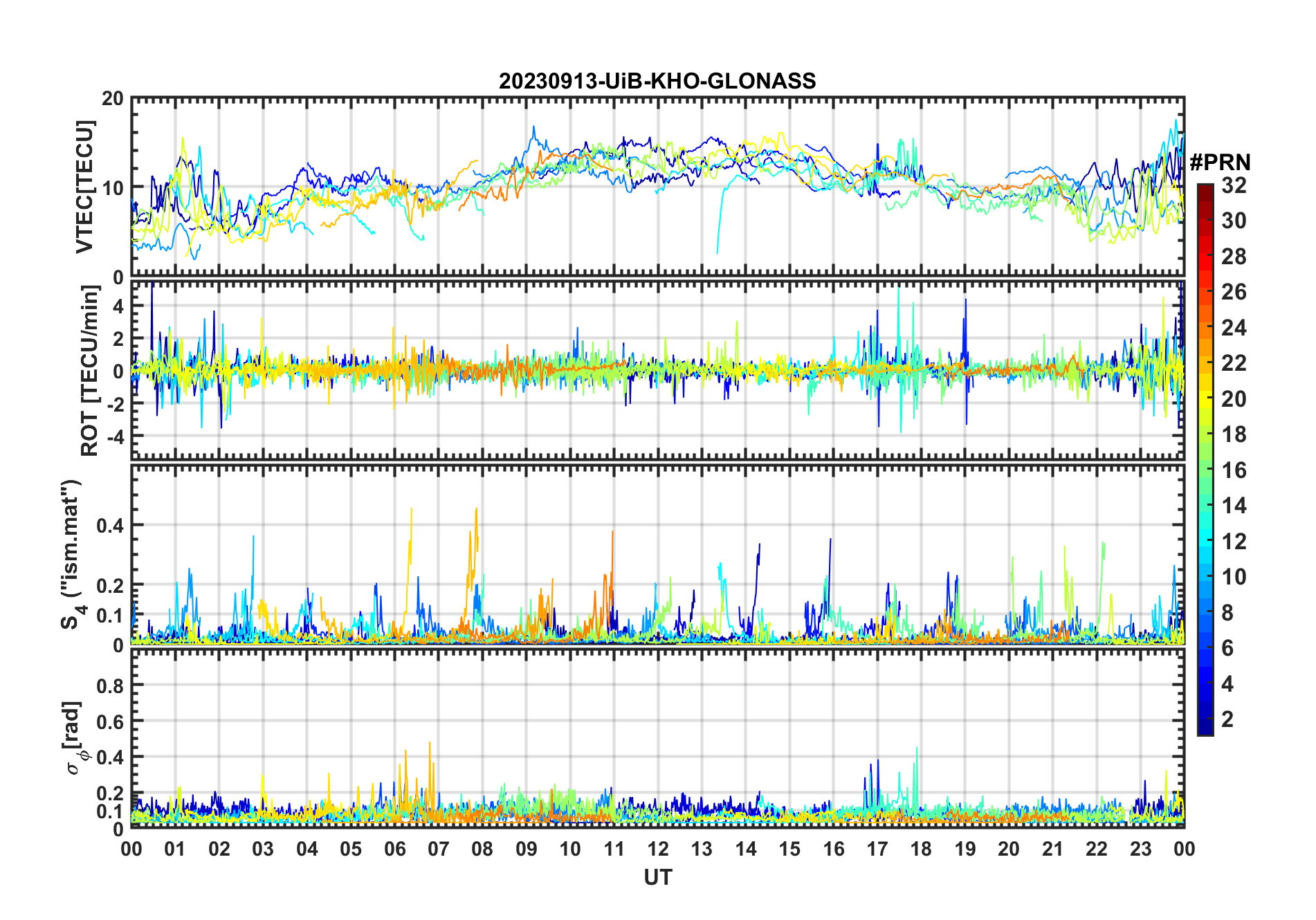Click hour 06 on the UT axis
This screenshot has width=1316, height=920.
(x=395, y=849)
